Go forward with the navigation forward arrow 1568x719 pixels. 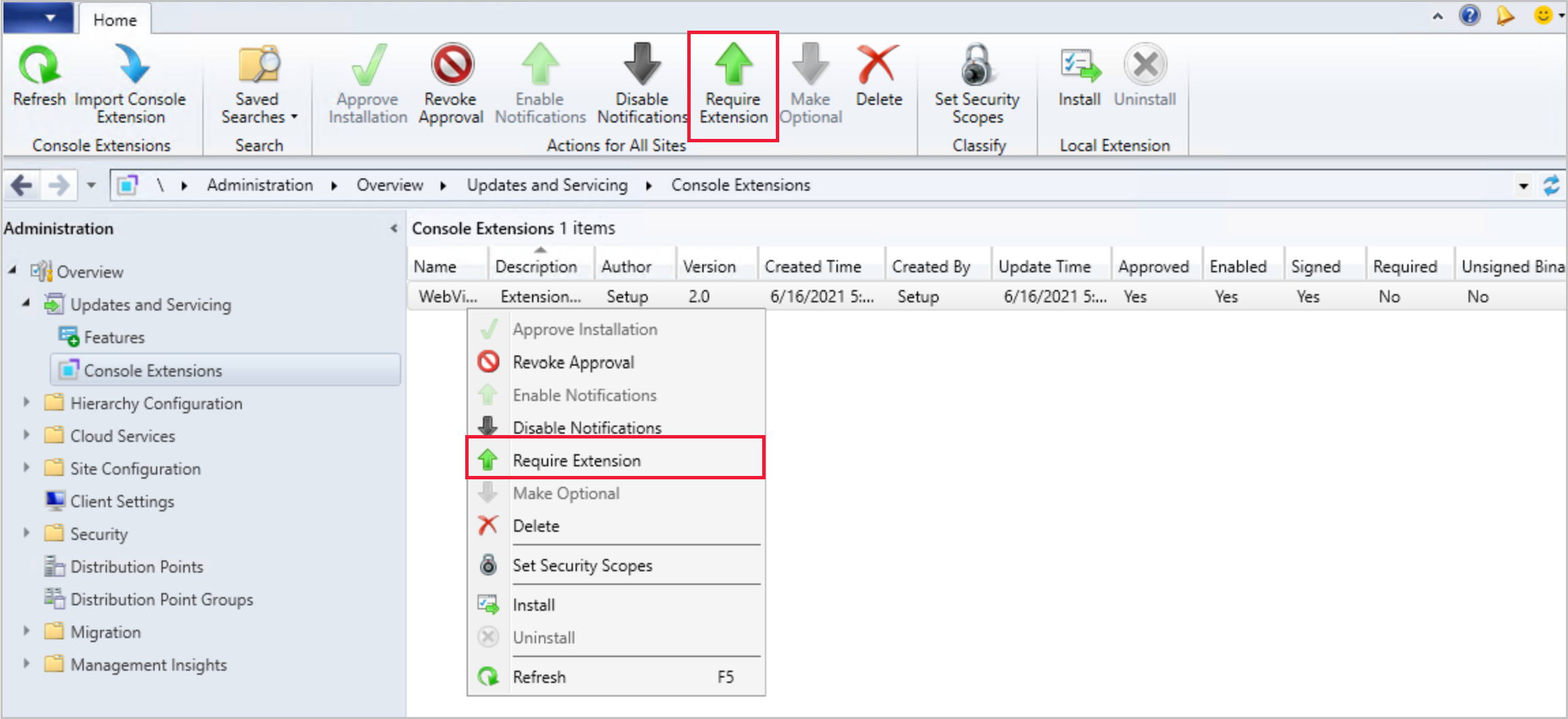(59, 185)
